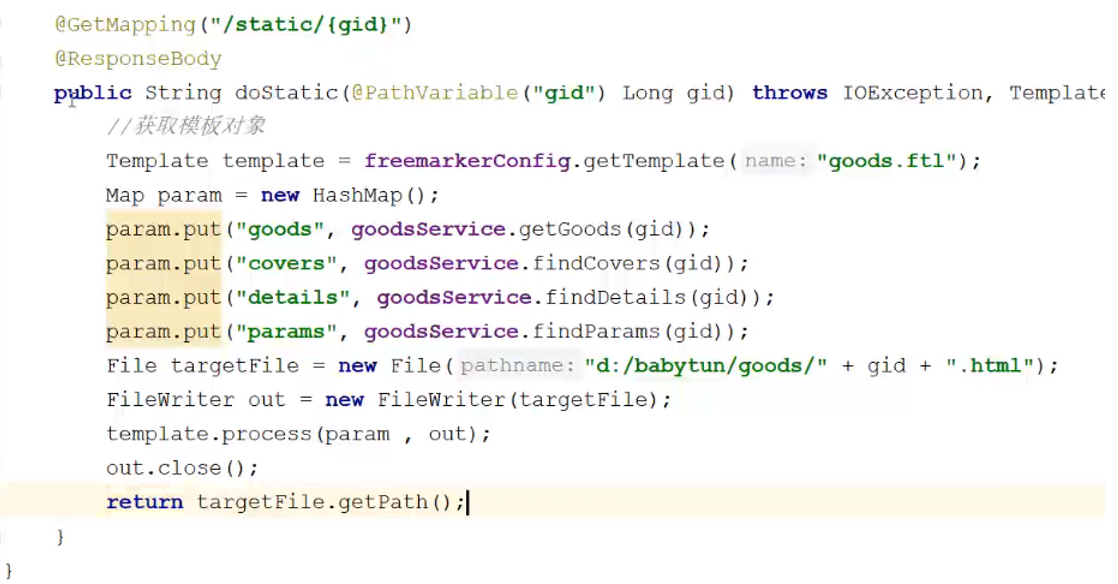Click the out.close() statement
The height and width of the screenshot is (584, 1118).
(x=182, y=468)
